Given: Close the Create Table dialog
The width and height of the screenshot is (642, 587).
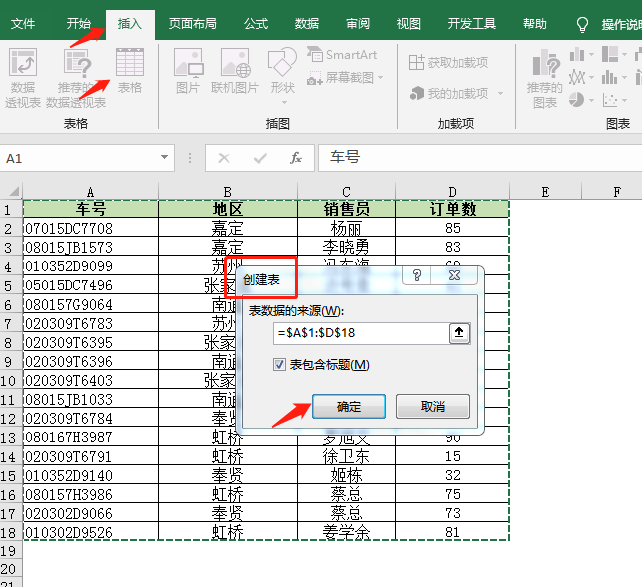Looking at the screenshot, I should [x=454, y=275].
